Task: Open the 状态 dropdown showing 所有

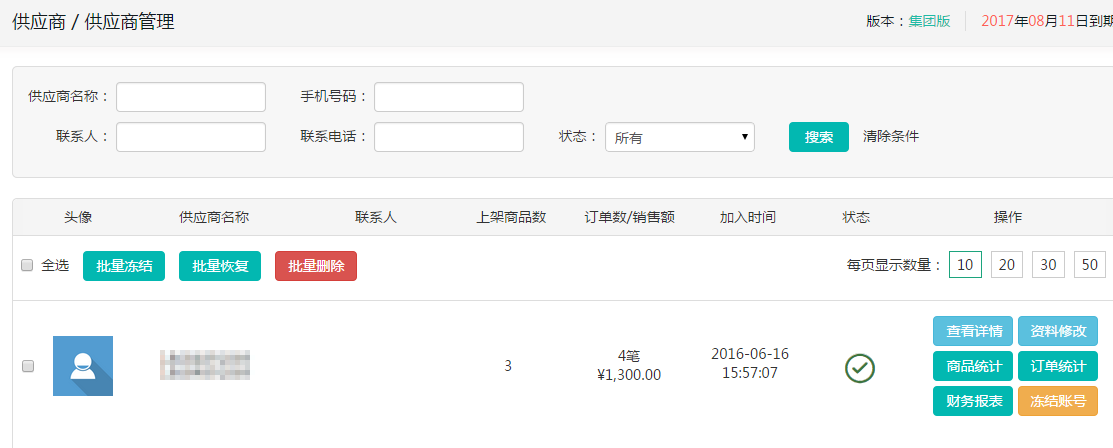Action: coord(679,137)
